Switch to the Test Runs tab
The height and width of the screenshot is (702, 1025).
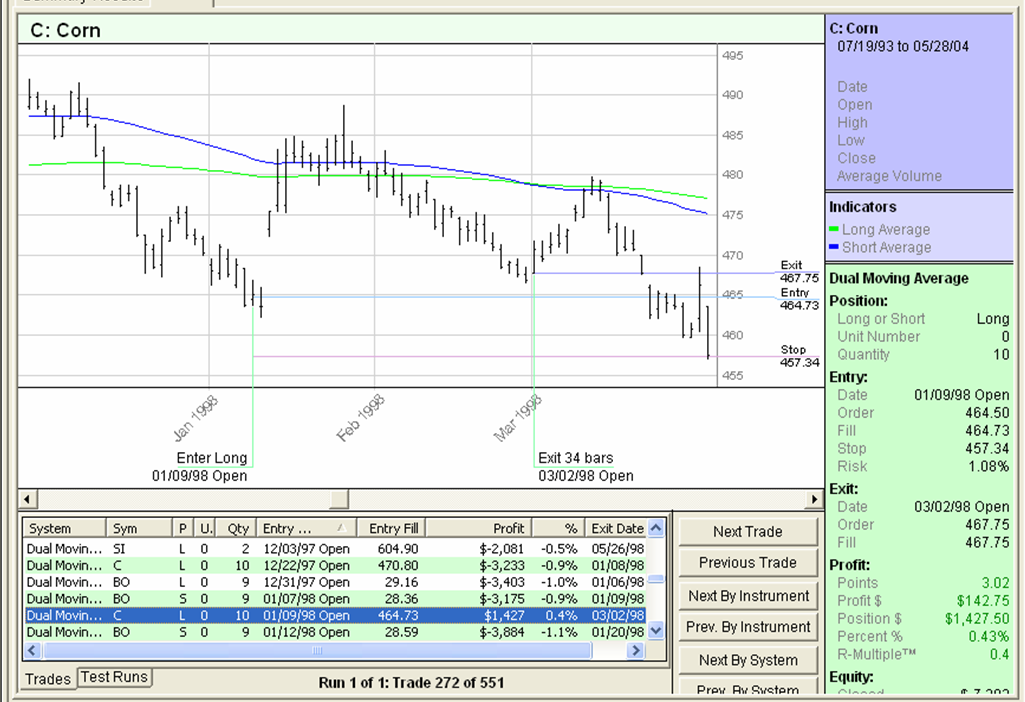[115, 677]
